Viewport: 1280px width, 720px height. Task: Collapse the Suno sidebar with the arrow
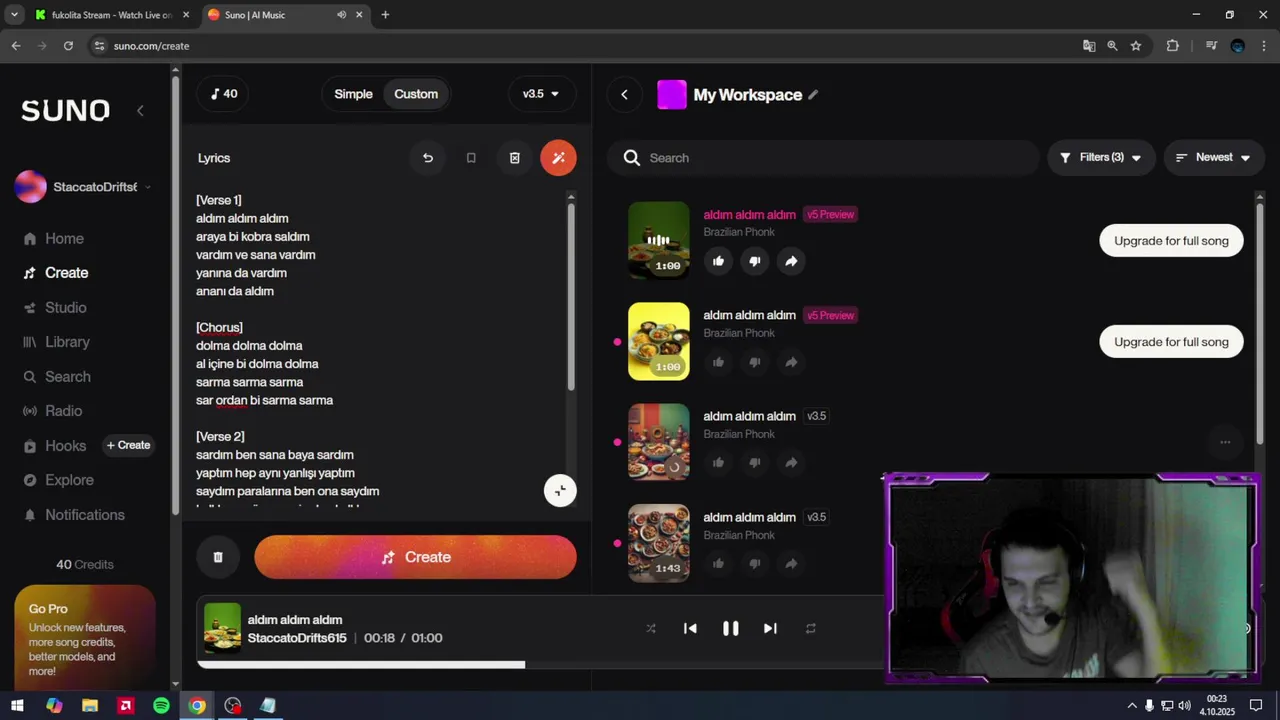click(140, 111)
